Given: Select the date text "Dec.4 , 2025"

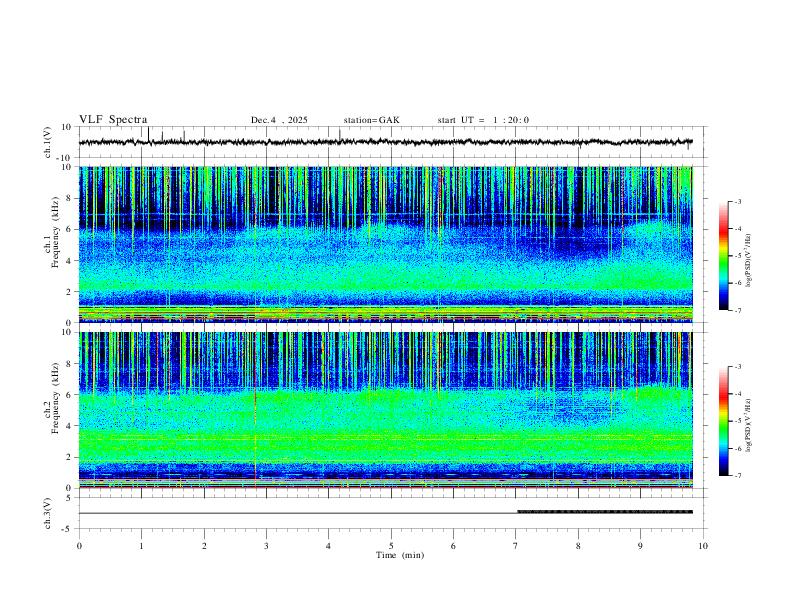Looking at the screenshot, I should (279, 120).
